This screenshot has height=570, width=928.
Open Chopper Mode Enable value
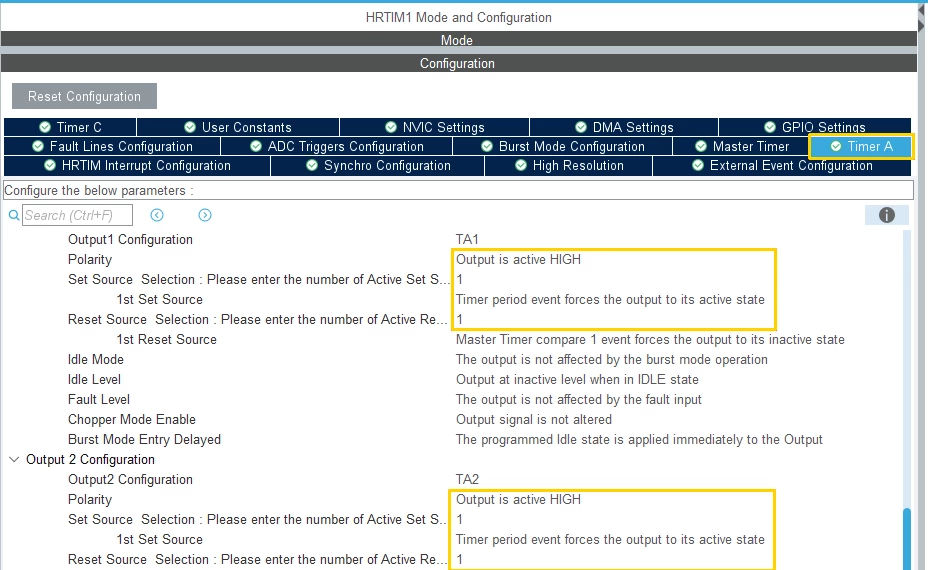click(534, 420)
